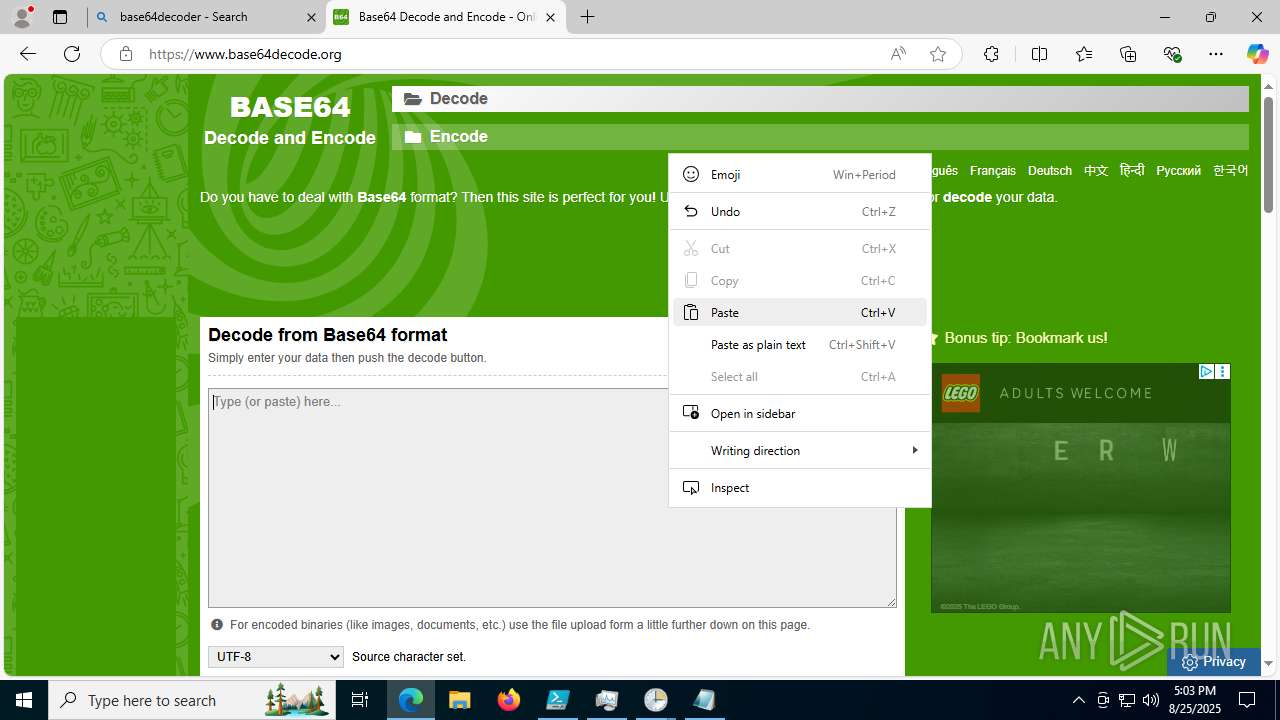The height and width of the screenshot is (720, 1280).
Task: Switch language to हिन्दी
Action: (x=1132, y=171)
